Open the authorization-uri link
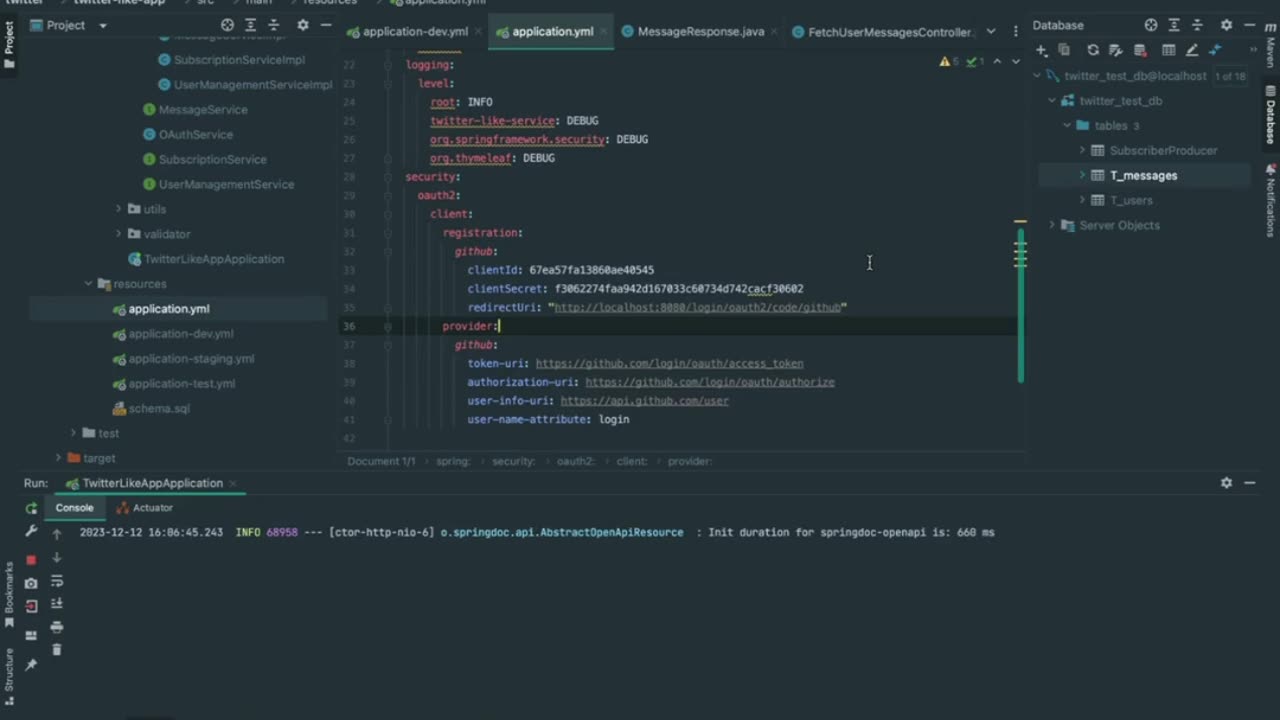 [709, 382]
